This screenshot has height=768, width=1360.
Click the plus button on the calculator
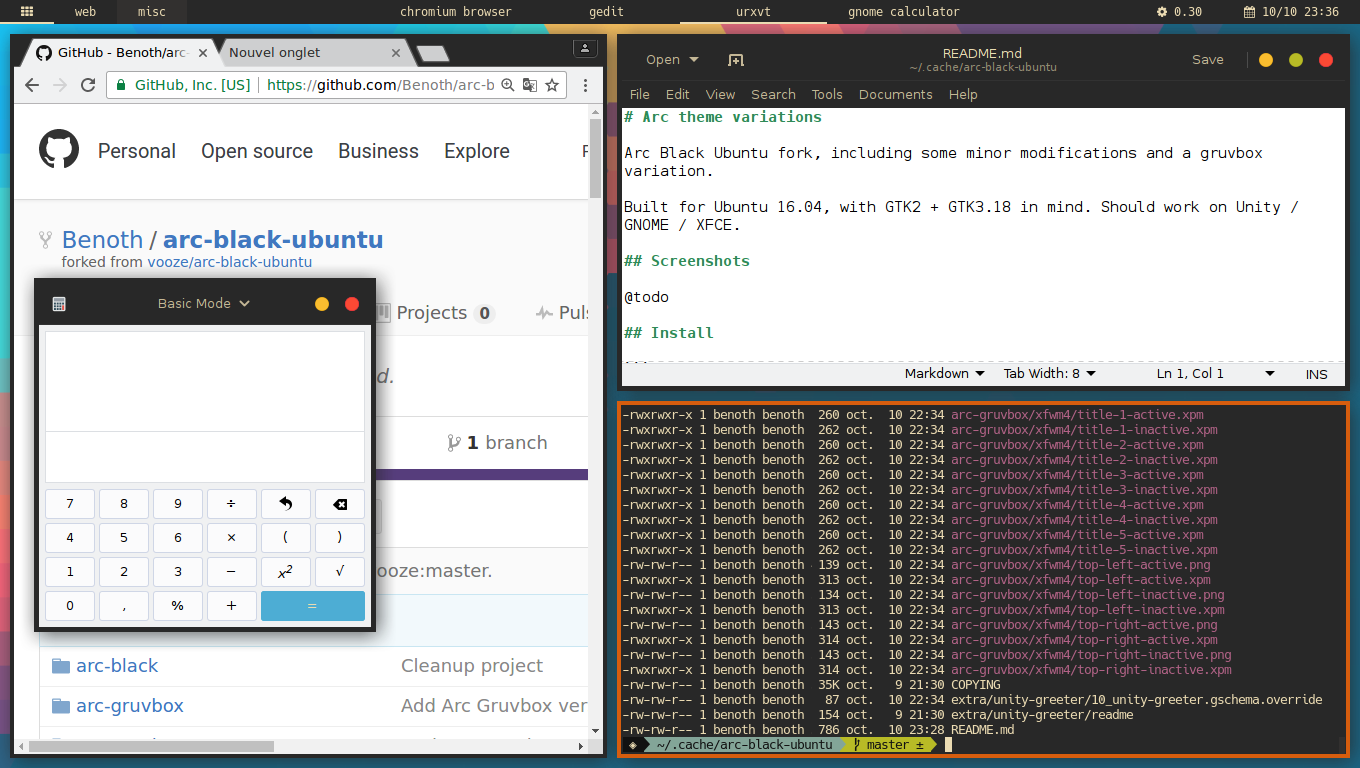(x=232, y=606)
